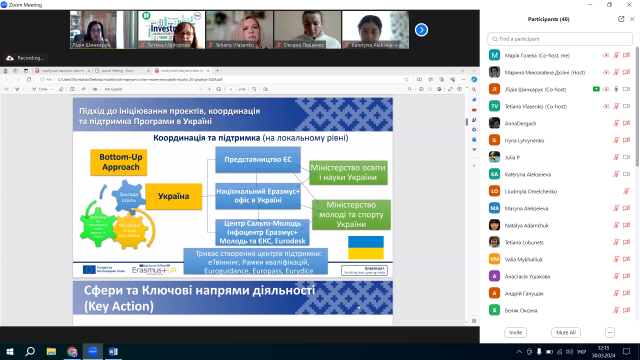Toggle Лідія Шинкарук's camera icon

click(627, 89)
